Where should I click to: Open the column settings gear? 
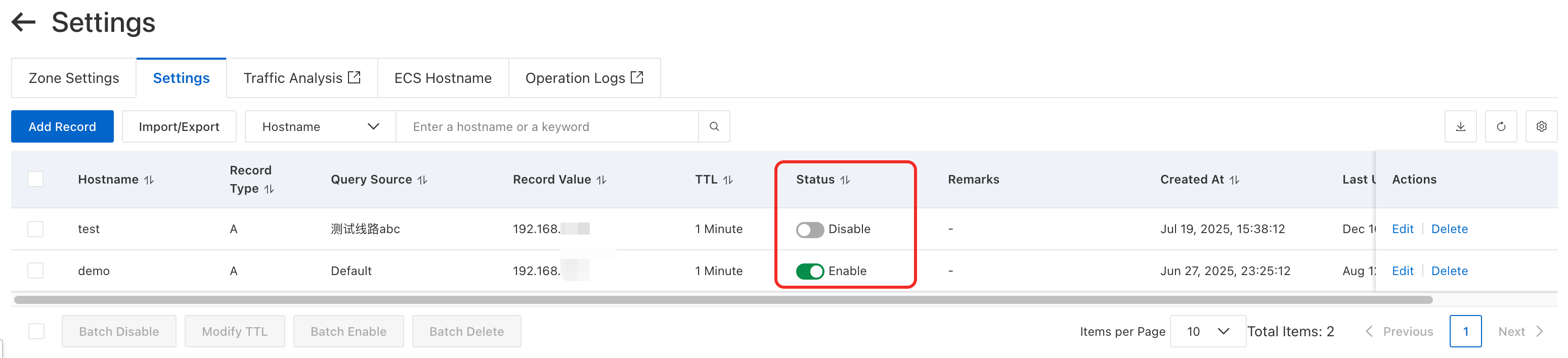coord(1541,126)
